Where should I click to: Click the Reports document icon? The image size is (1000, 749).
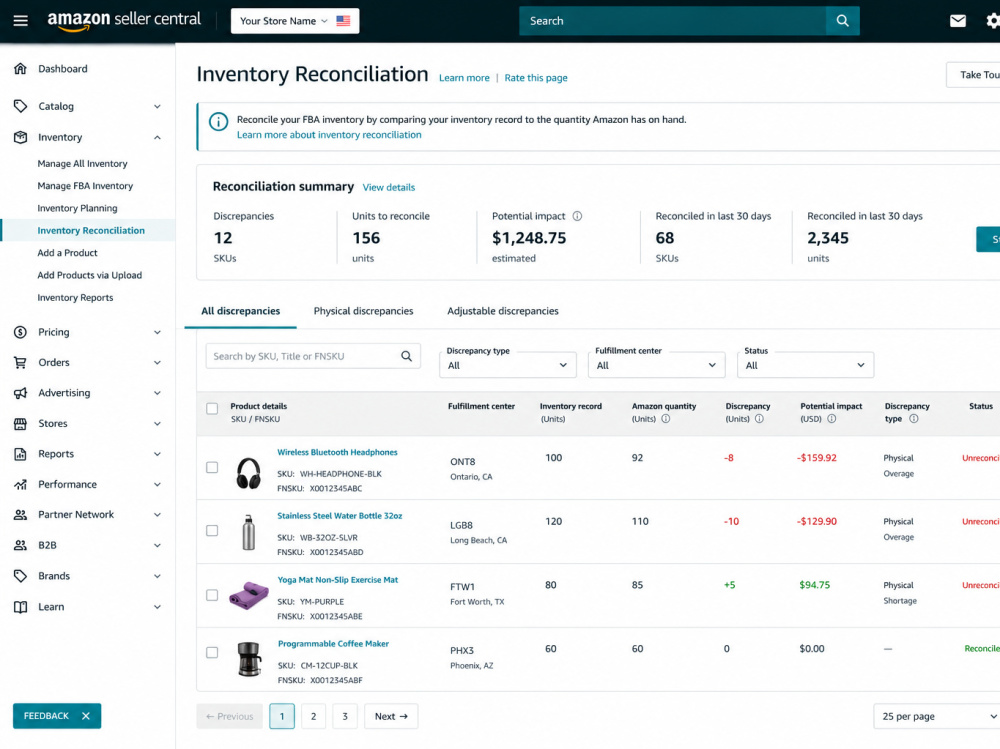pyautogui.click(x=20, y=454)
